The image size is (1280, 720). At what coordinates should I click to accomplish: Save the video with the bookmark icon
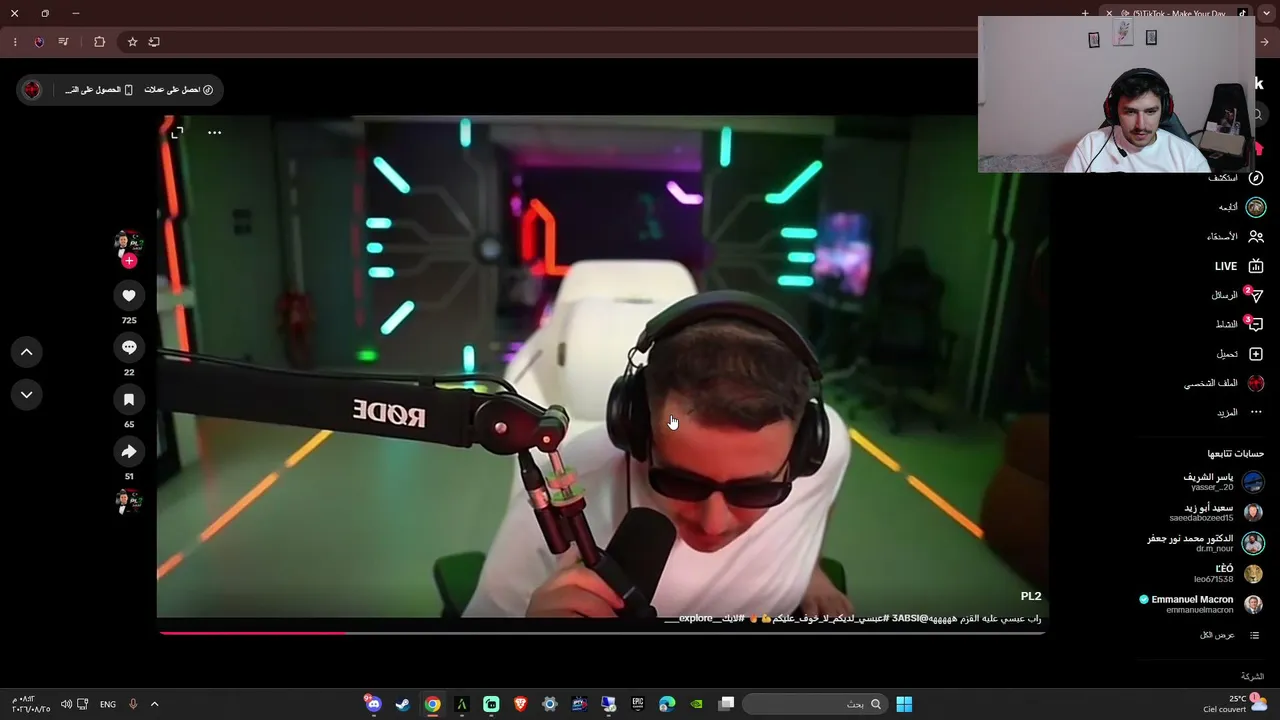coord(129,399)
